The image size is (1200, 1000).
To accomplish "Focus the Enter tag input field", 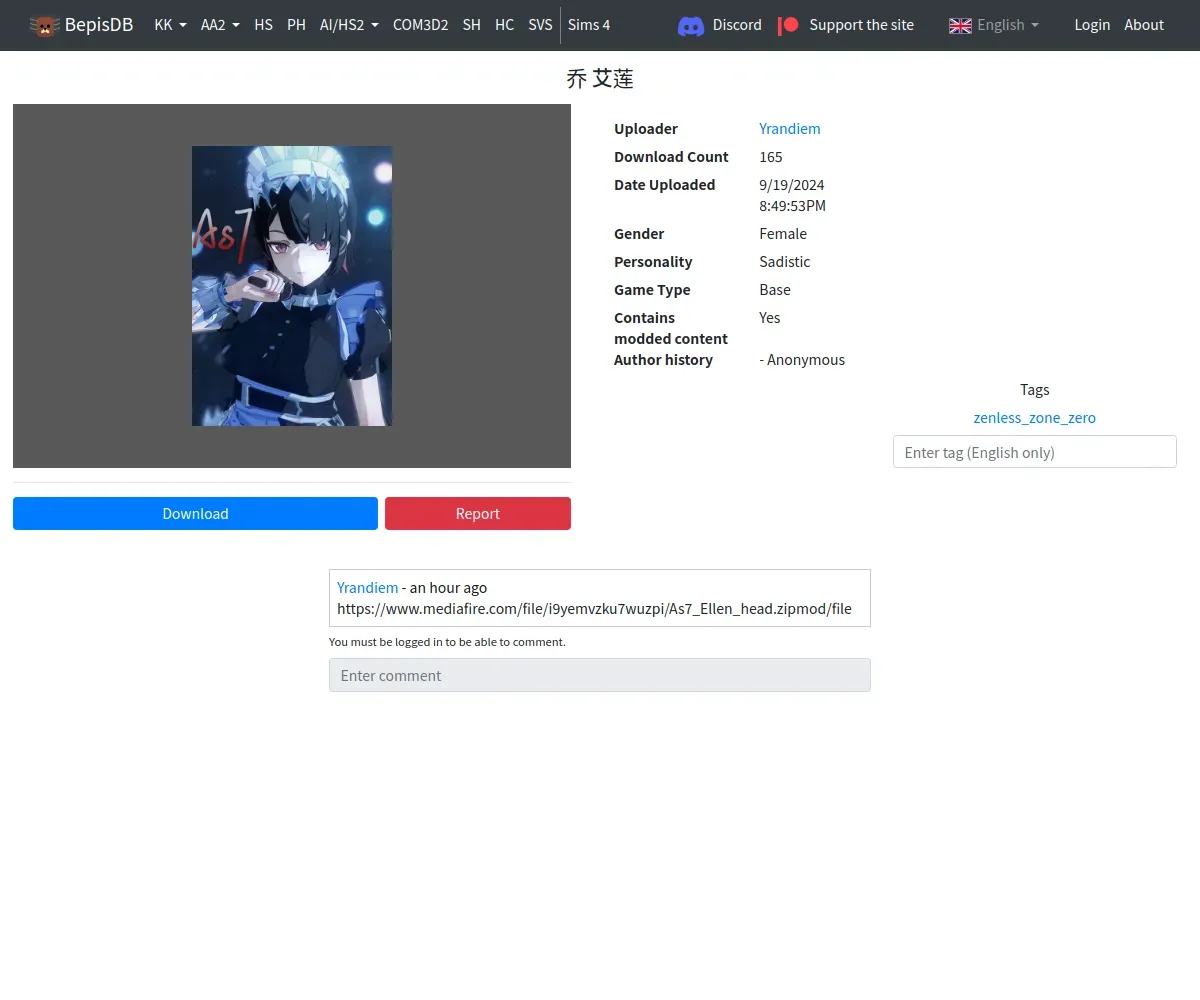I will [x=1034, y=451].
